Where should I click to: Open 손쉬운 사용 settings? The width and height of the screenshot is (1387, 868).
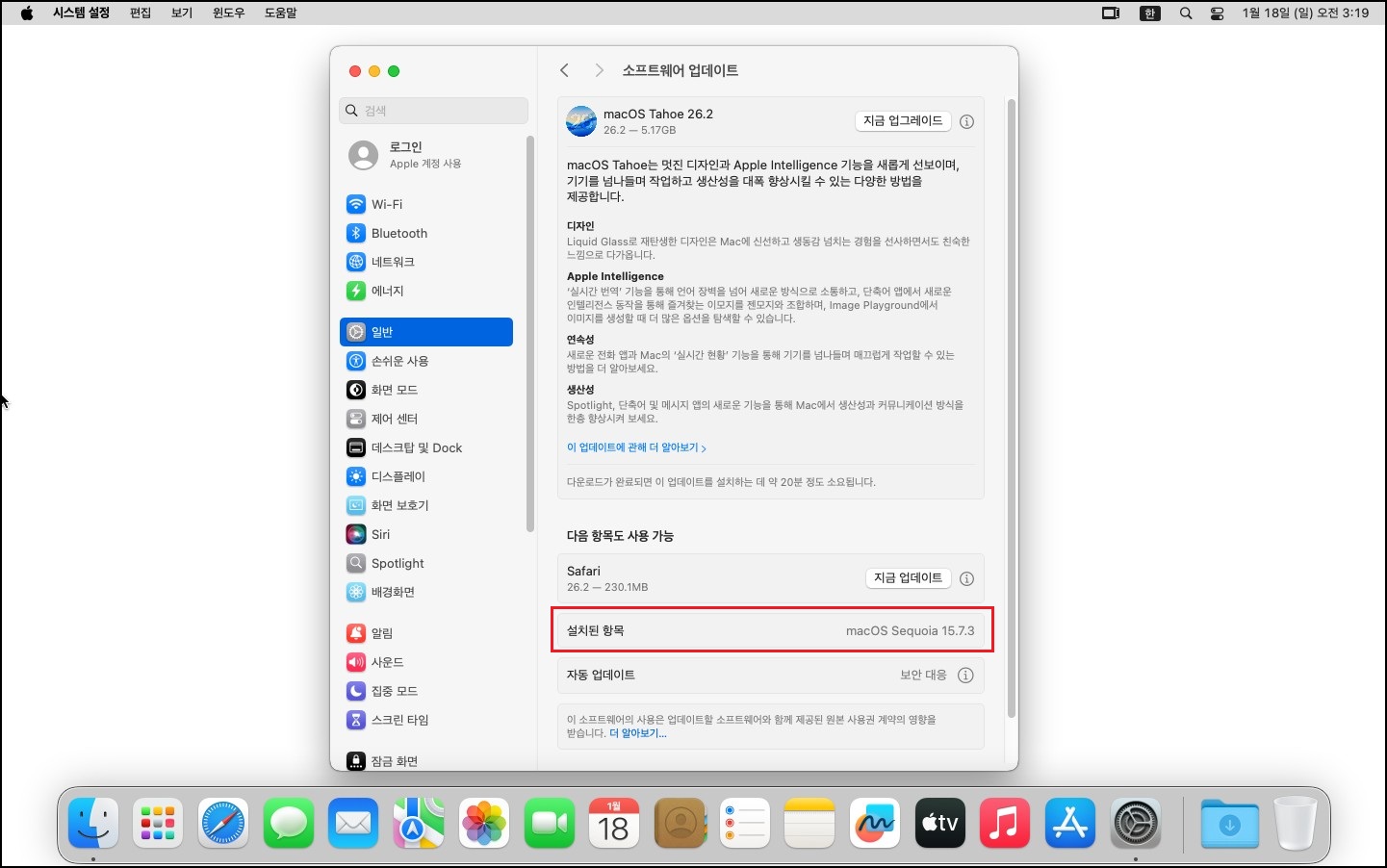tap(426, 361)
